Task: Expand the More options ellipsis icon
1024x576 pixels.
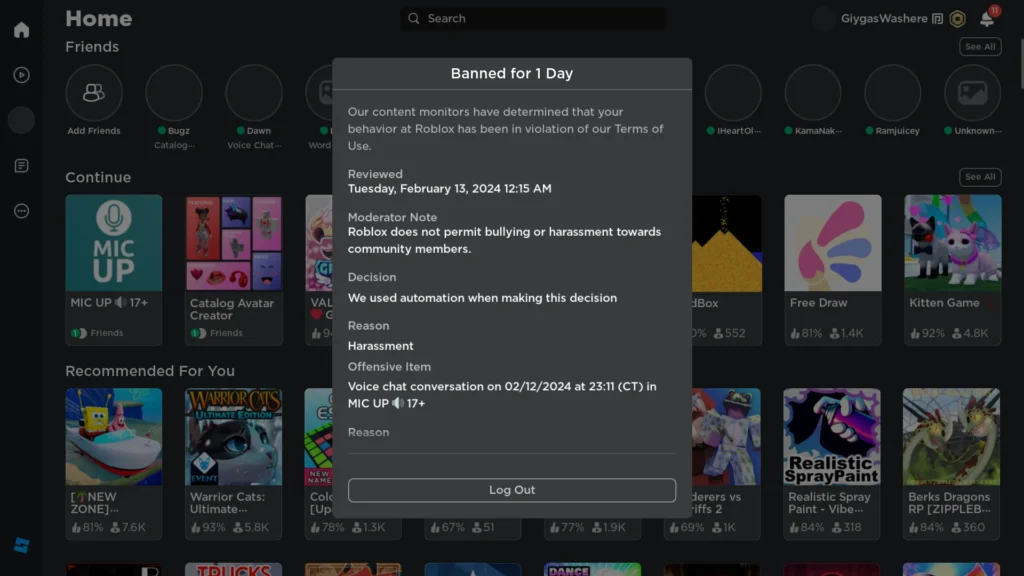Action: click(20, 210)
